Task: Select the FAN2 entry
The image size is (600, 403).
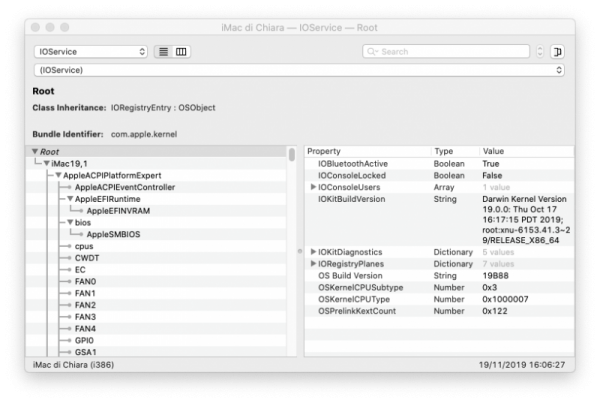Action: tap(85, 305)
